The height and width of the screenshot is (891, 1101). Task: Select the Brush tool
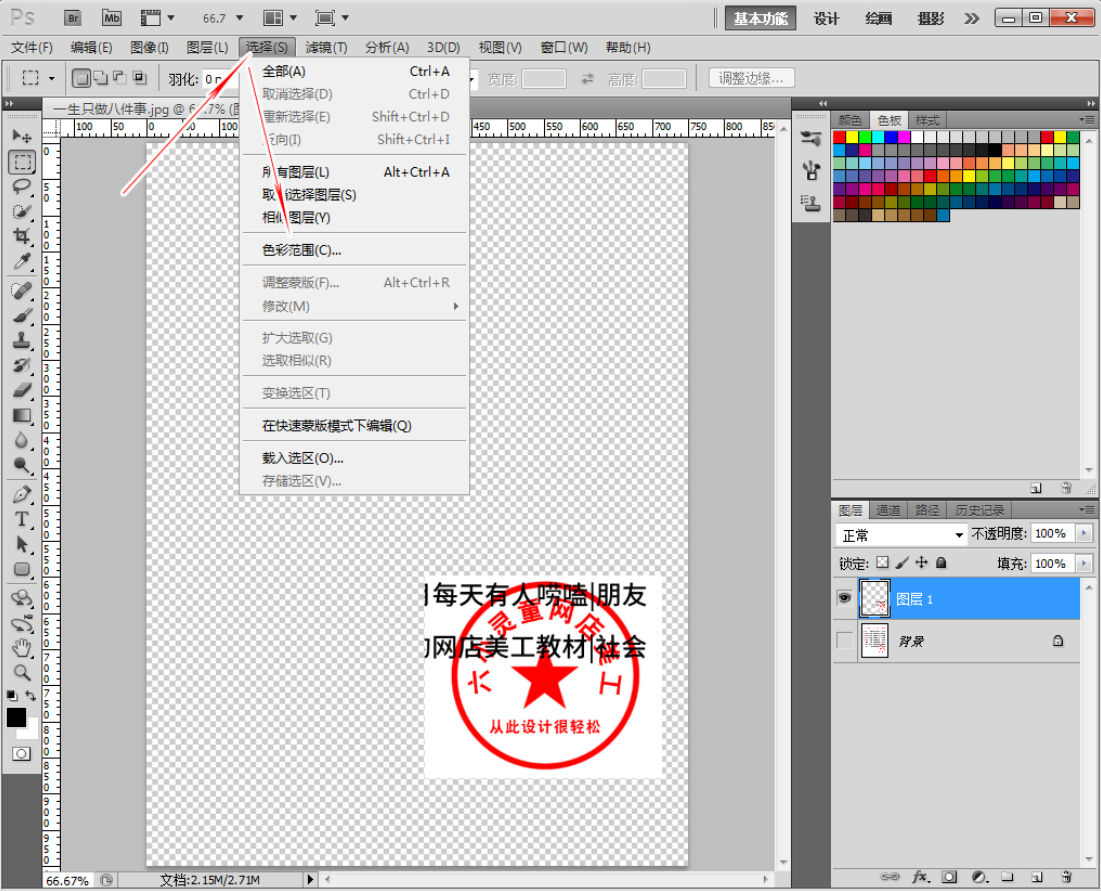[x=22, y=315]
